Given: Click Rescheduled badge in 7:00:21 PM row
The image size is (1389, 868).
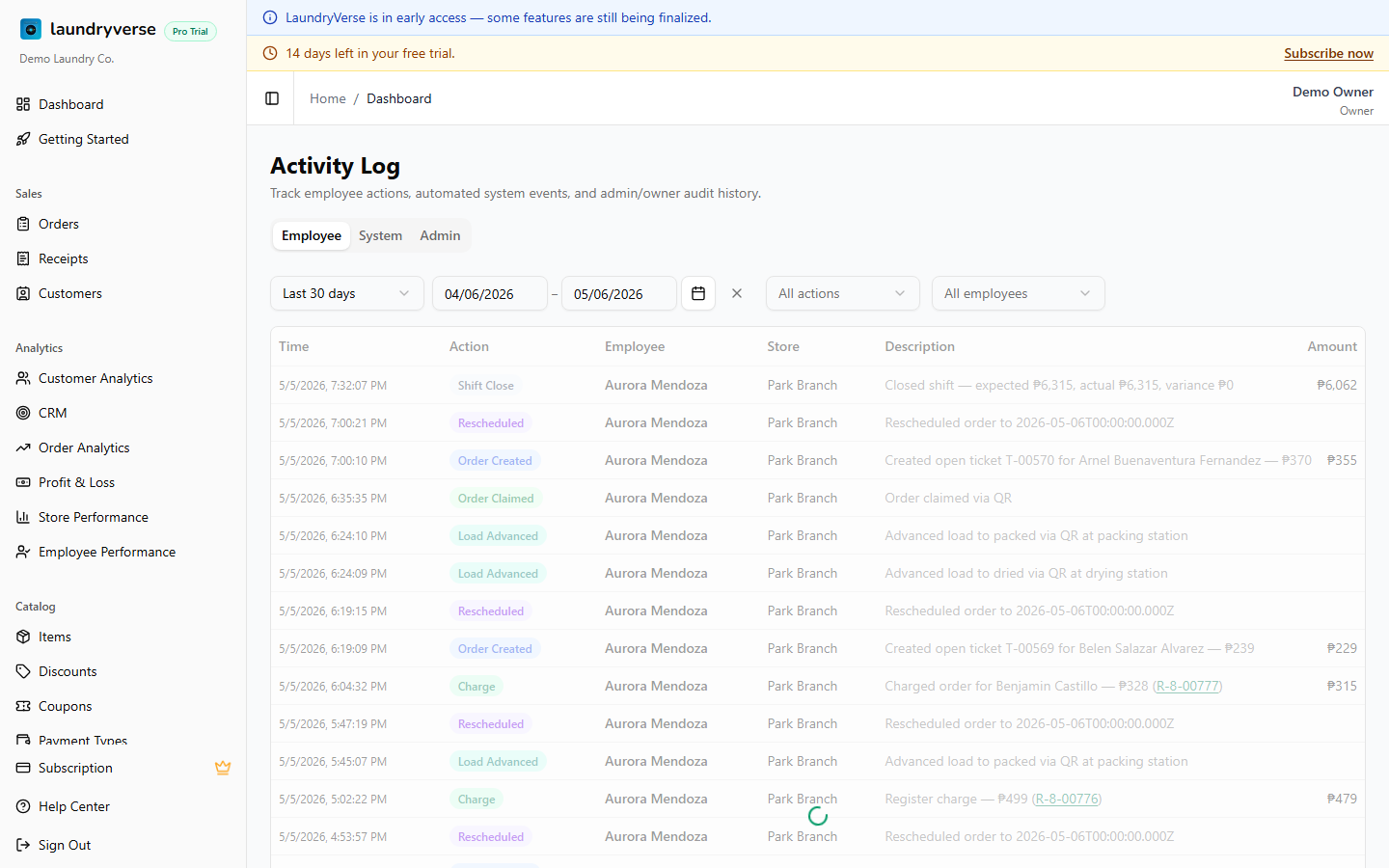Looking at the screenshot, I should coord(491,422).
